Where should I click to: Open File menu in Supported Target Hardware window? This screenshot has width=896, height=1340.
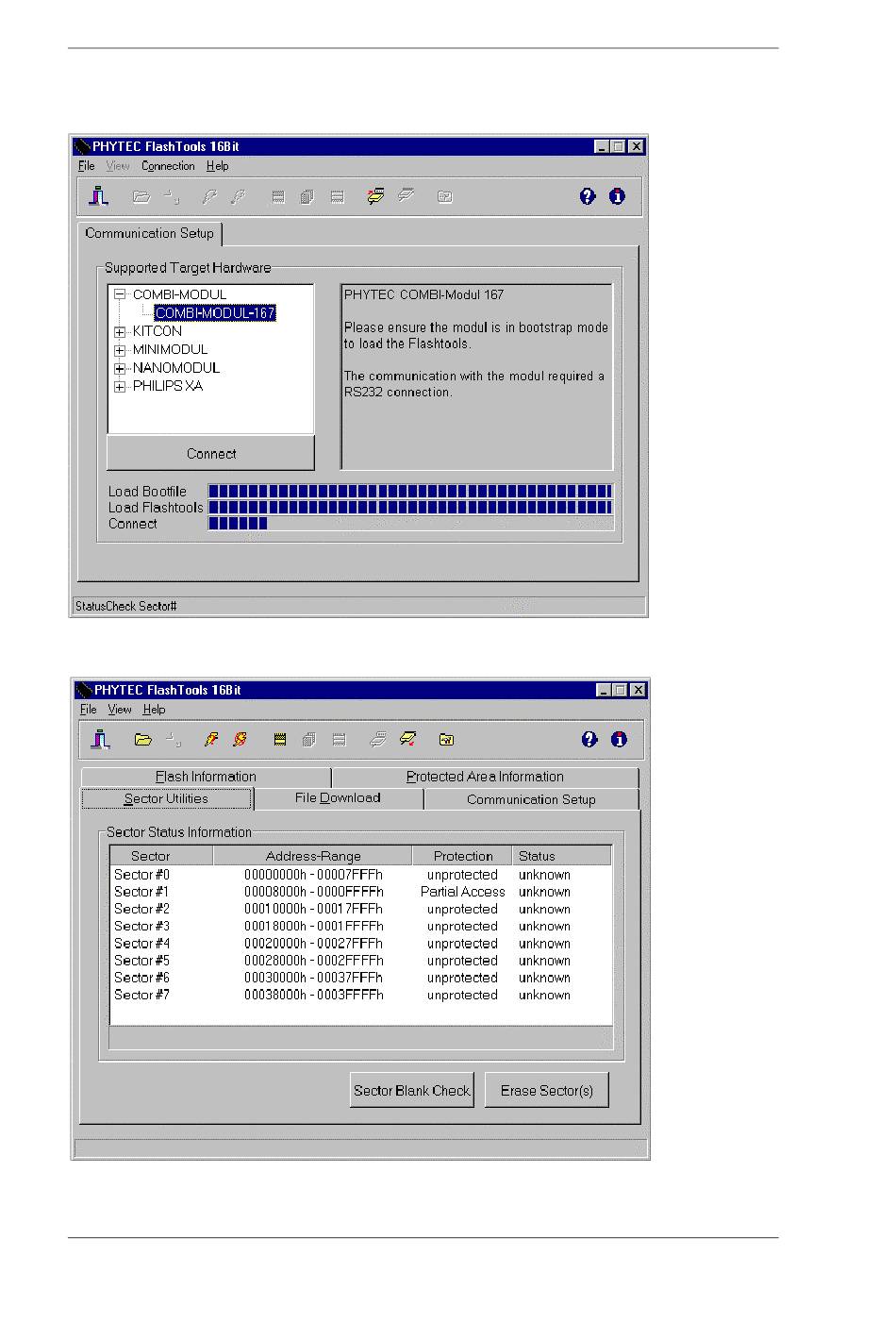coord(87,166)
